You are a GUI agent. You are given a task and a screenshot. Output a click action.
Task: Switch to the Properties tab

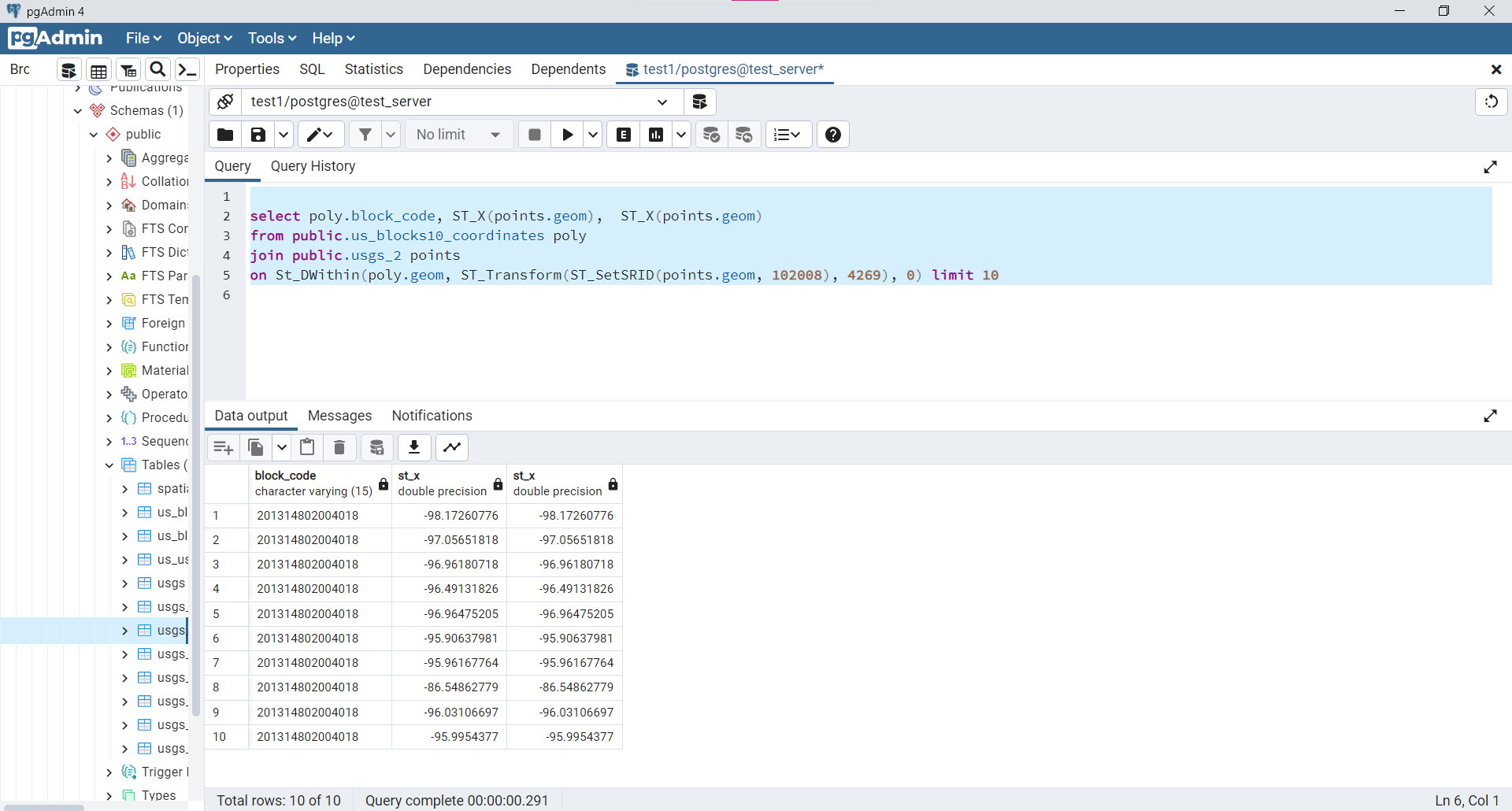tap(247, 69)
